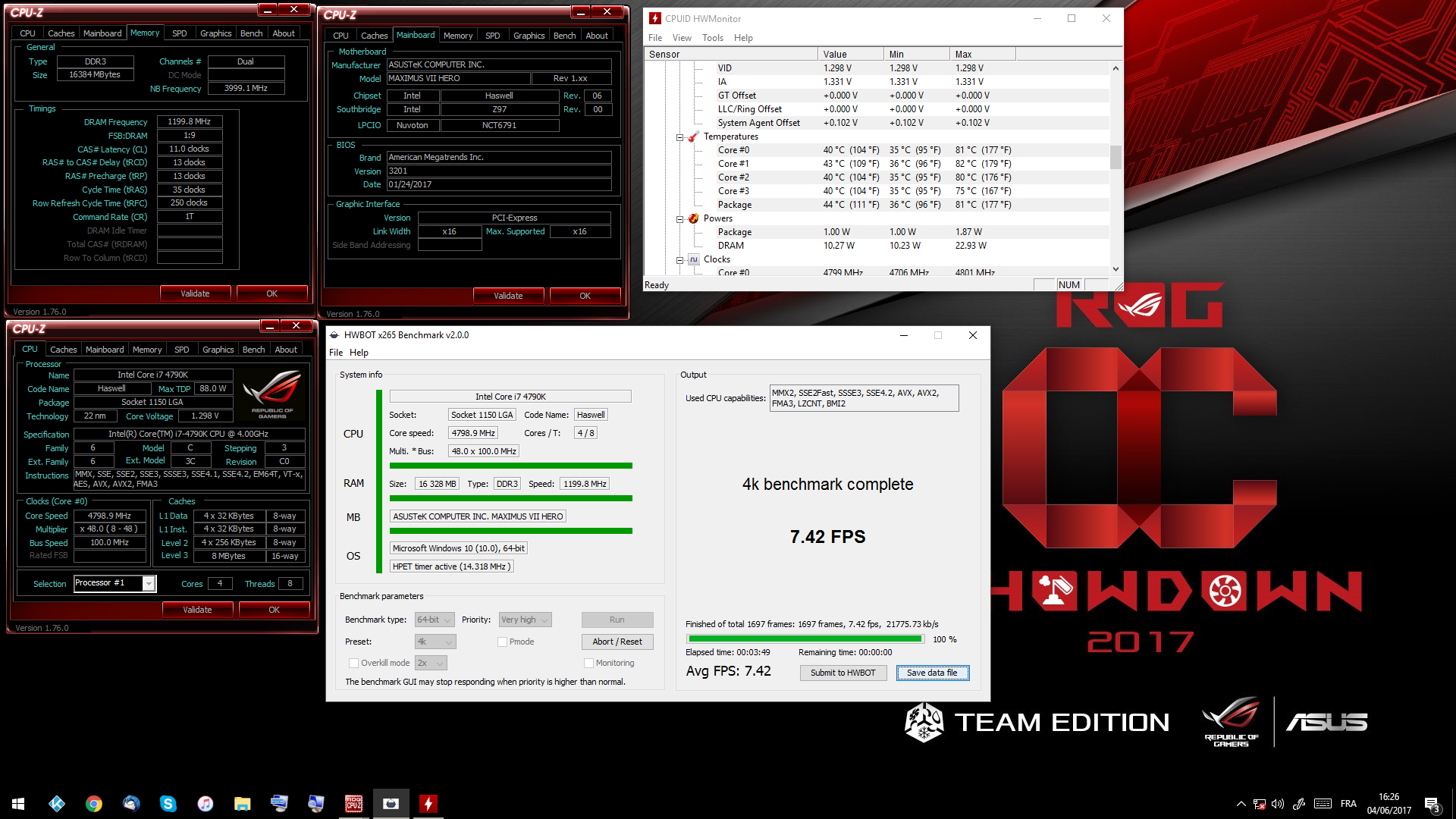
Task: Switch to HWBOT x265 taskbar icon
Action: click(x=391, y=804)
